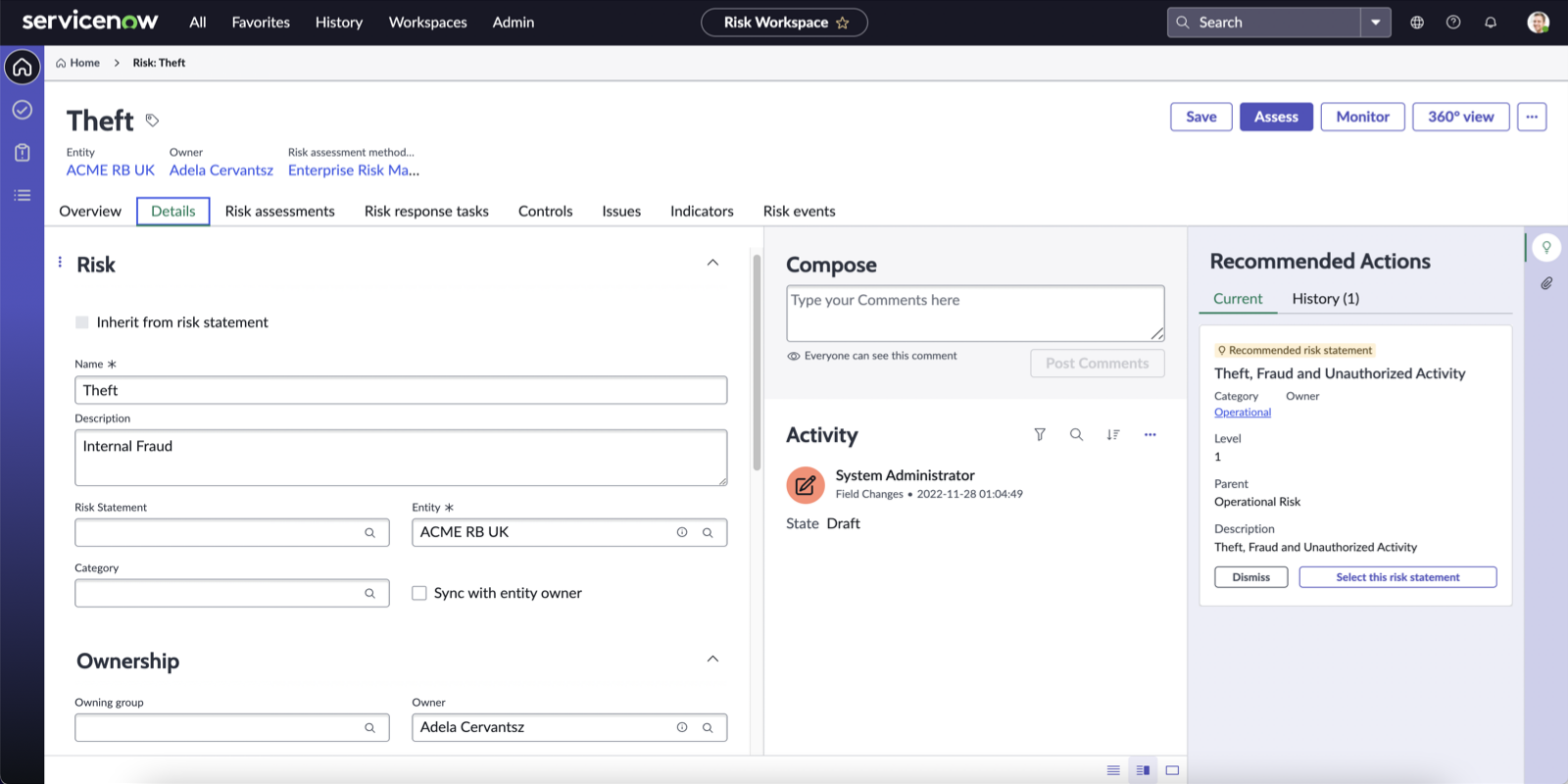Open the checkmark circle icon in sidebar
1568x784 pixels.
[23, 110]
